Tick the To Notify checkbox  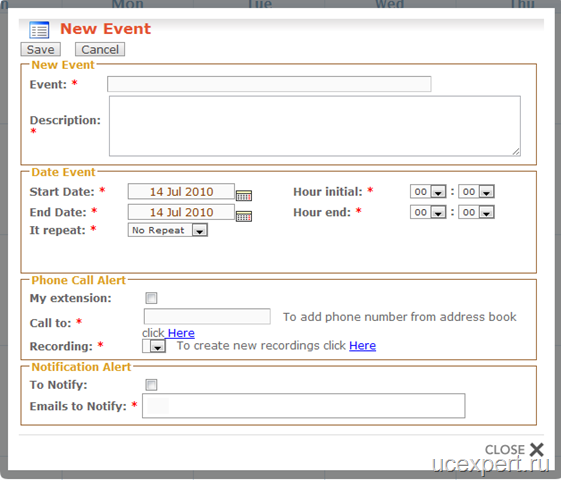(151, 385)
